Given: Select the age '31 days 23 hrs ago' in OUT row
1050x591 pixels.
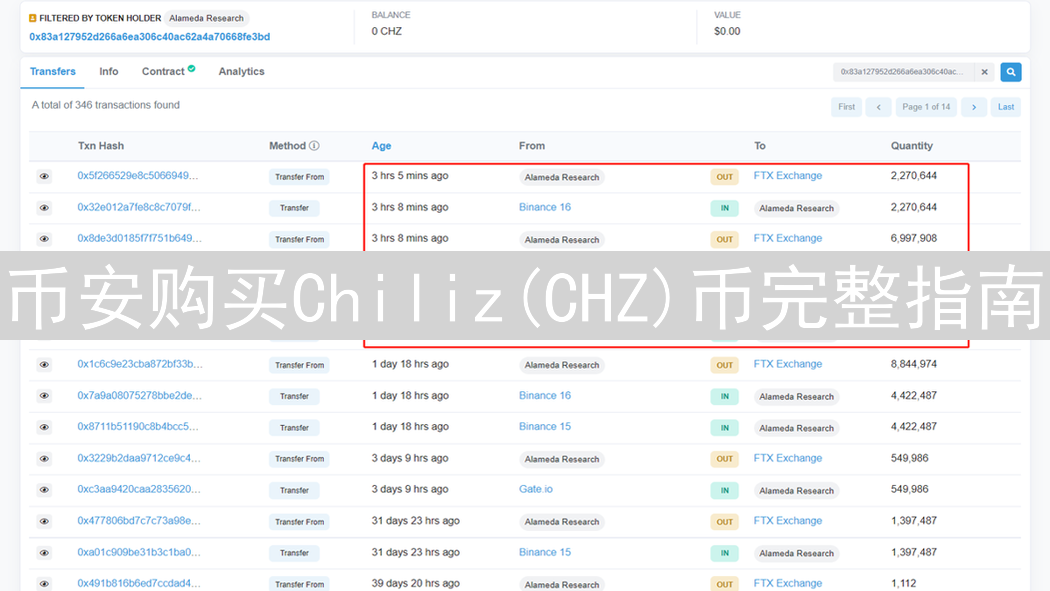Looking at the screenshot, I should (x=416, y=520).
